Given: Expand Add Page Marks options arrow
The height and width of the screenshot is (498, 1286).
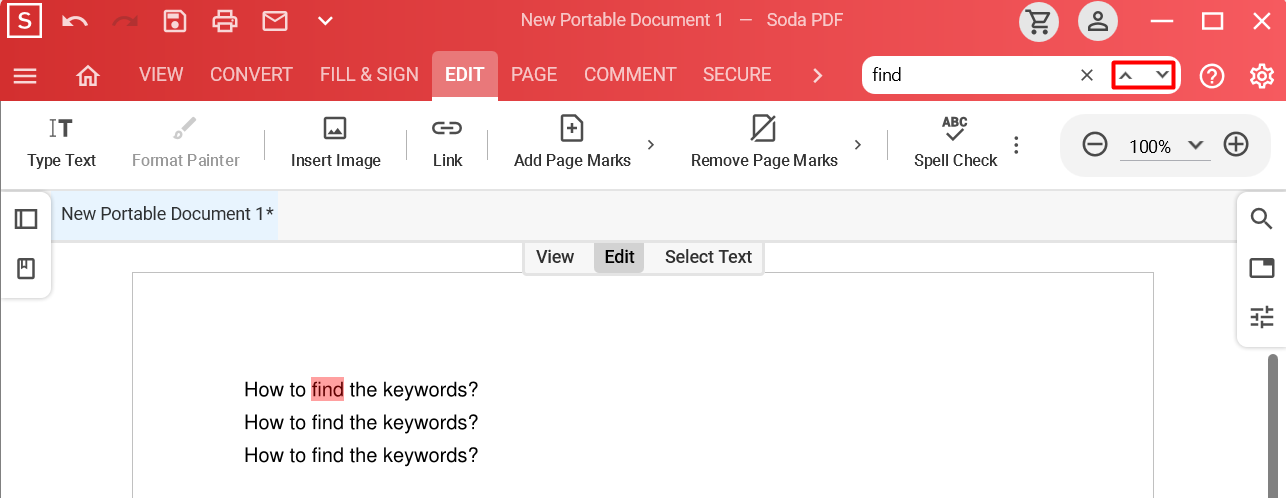Looking at the screenshot, I should tap(651, 145).
